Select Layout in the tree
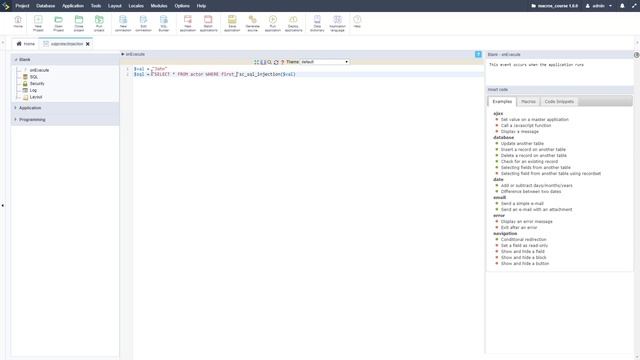This screenshot has width=640, height=360. [36, 97]
